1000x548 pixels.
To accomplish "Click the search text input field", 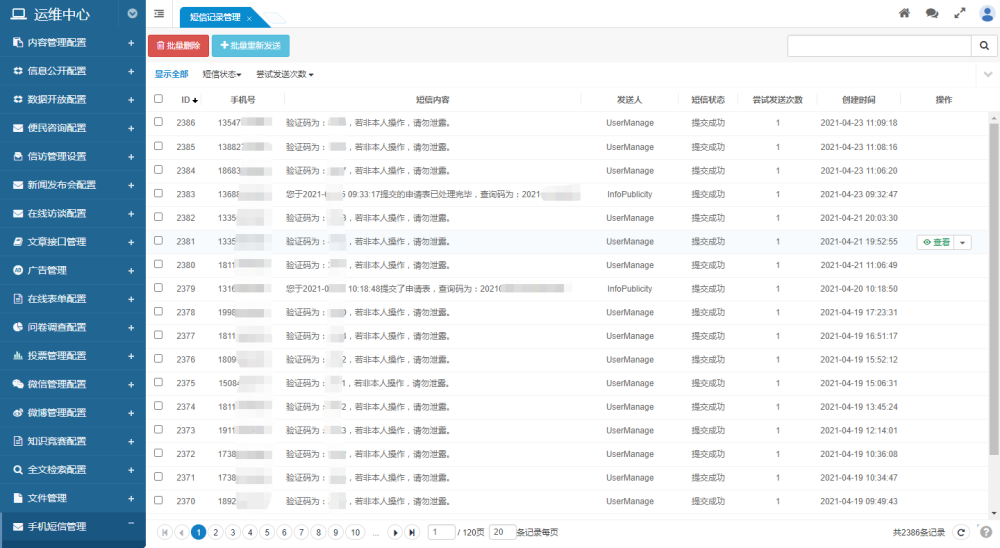I will click(878, 46).
